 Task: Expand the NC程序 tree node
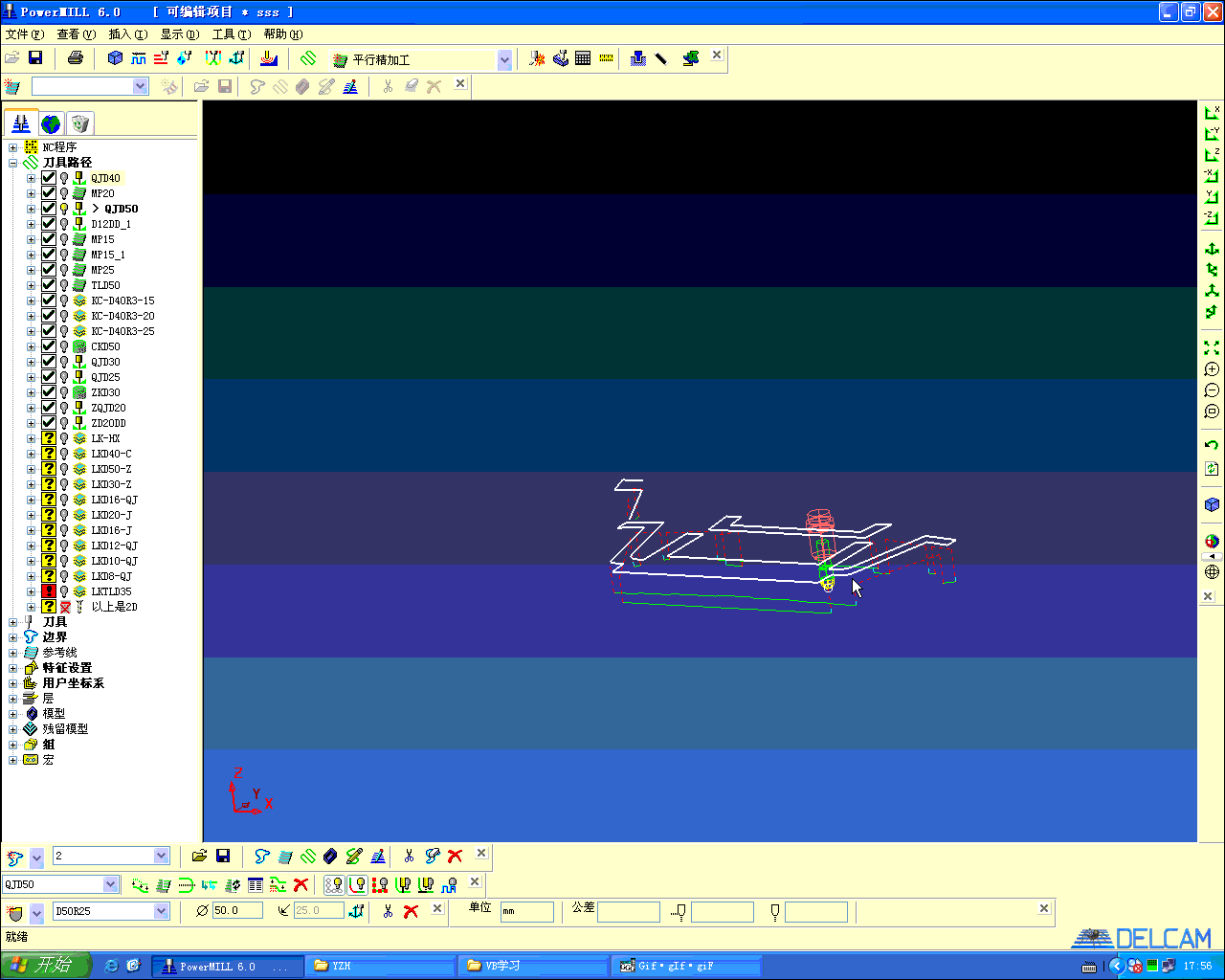[13, 147]
